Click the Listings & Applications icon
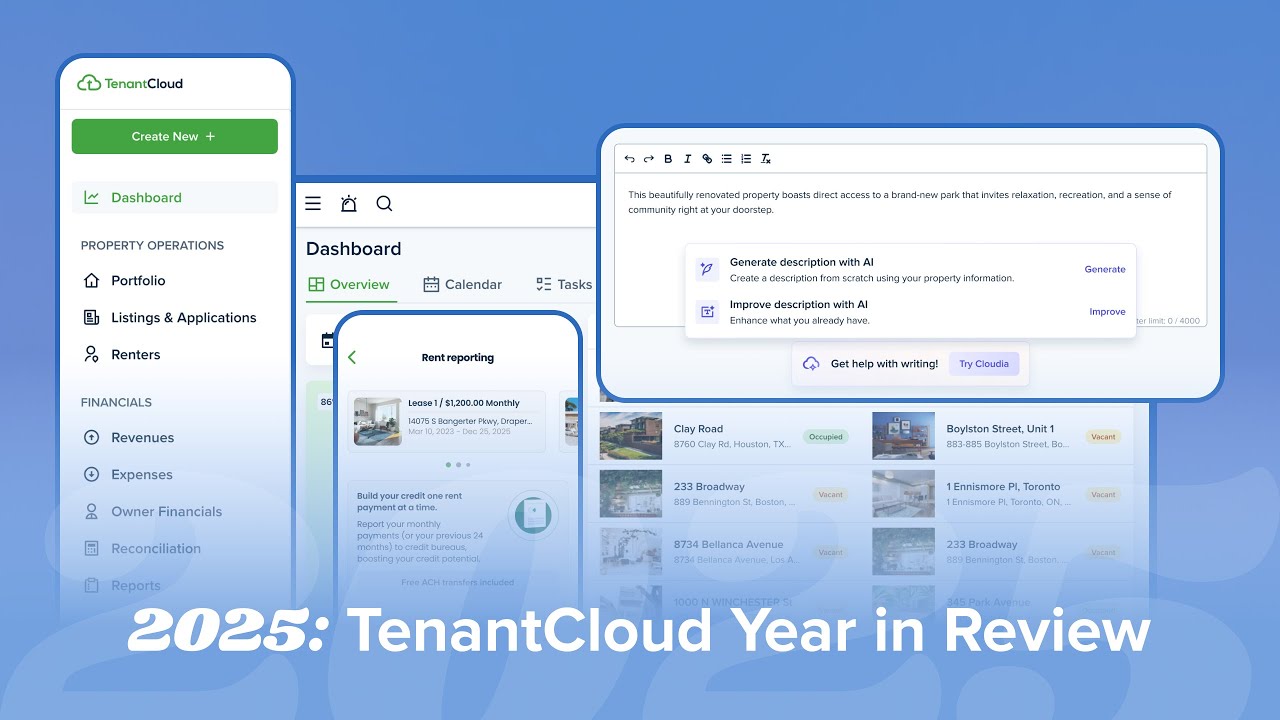The image size is (1280, 720). point(92,318)
